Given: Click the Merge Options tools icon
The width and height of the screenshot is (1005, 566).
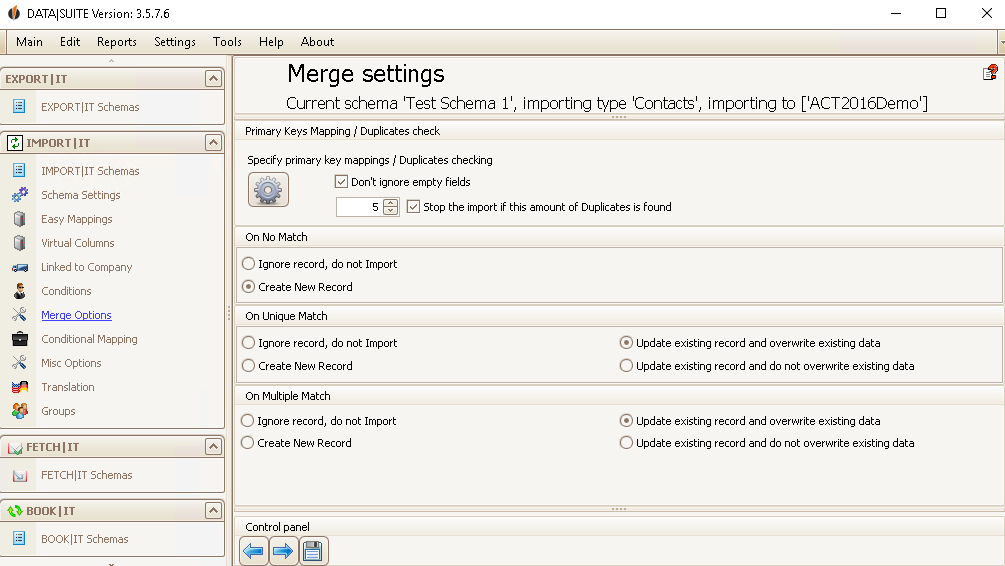Looking at the screenshot, I should [19, 315].
